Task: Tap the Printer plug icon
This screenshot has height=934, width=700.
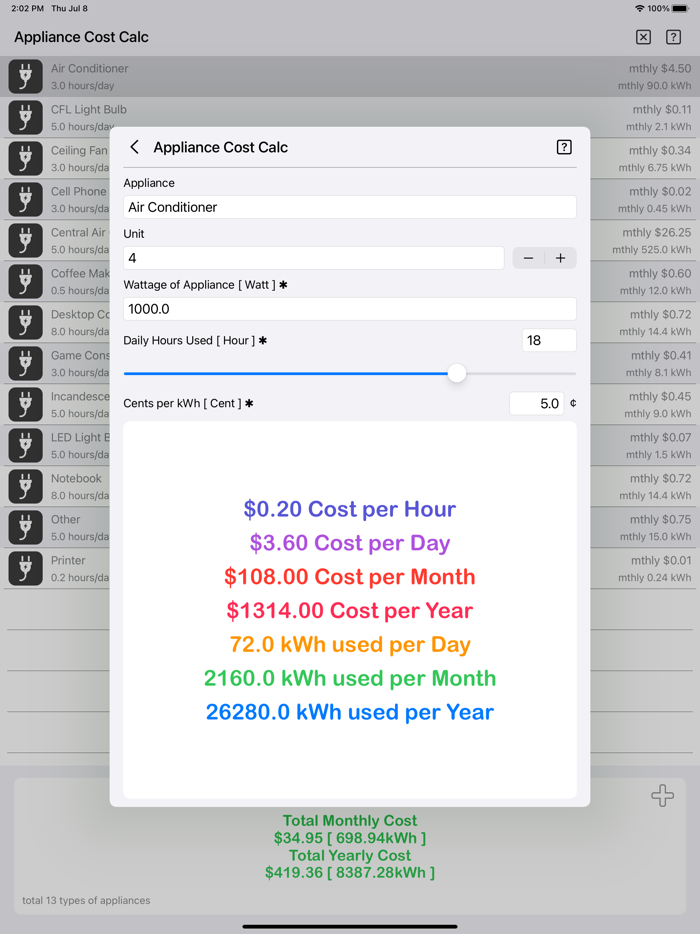Action: (25, 568)
